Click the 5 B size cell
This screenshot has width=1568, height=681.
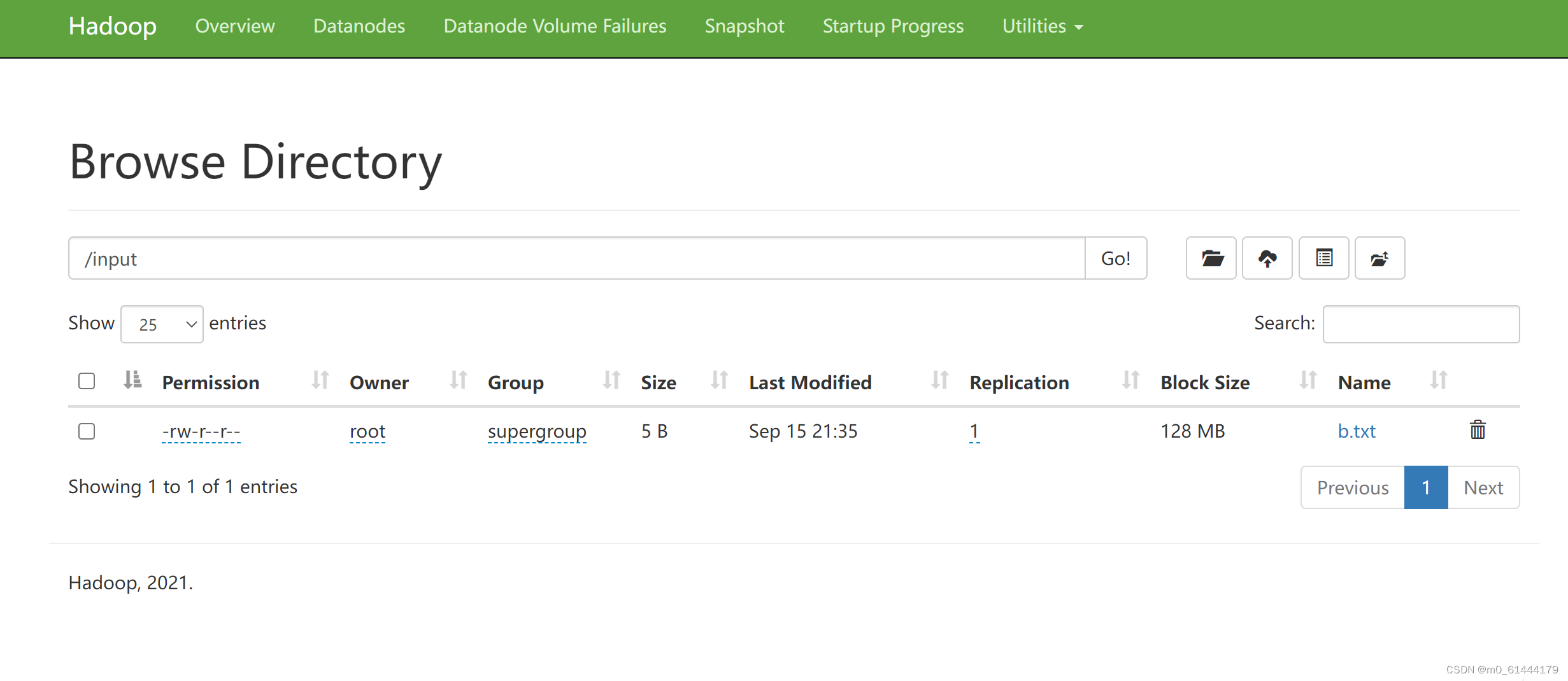(654, 431)
